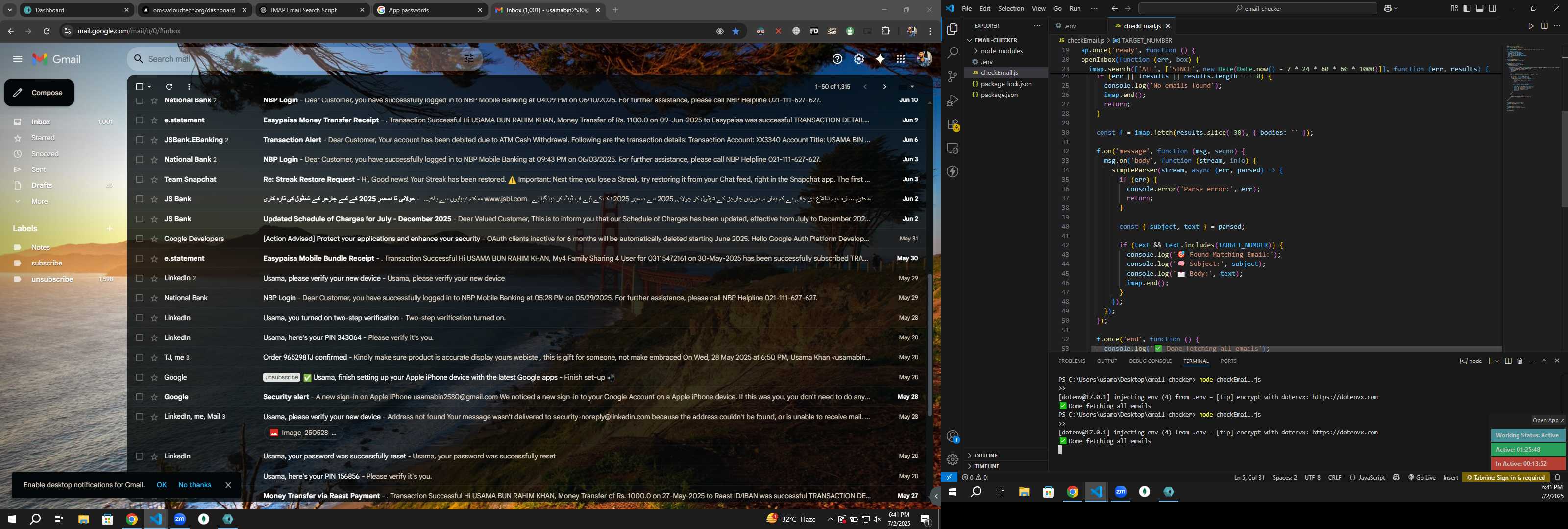Viewport: 1568px width, 529px height.
Task: Open Gmail settings gear icon
Action: point(859,59)
